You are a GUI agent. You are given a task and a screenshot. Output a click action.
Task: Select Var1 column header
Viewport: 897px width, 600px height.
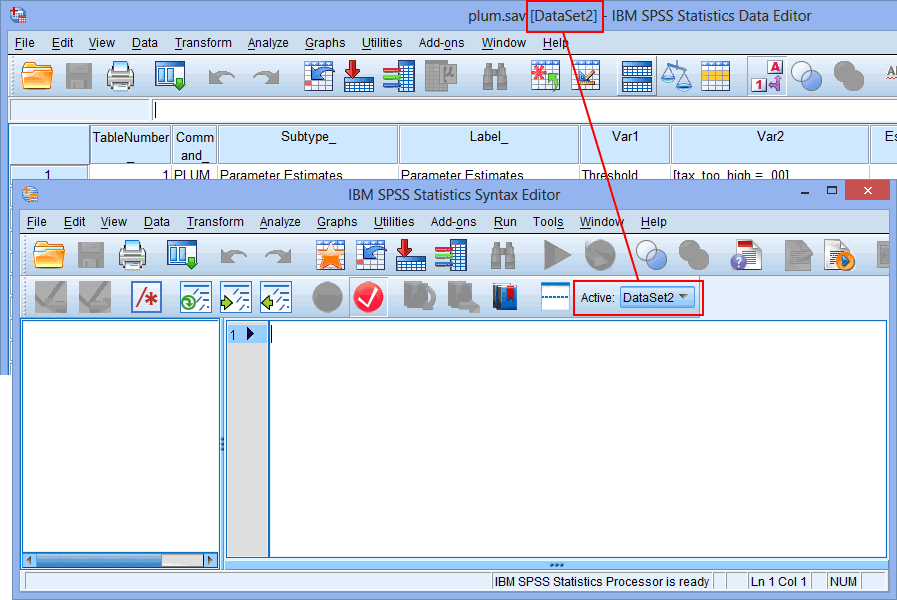click(625, 145)
